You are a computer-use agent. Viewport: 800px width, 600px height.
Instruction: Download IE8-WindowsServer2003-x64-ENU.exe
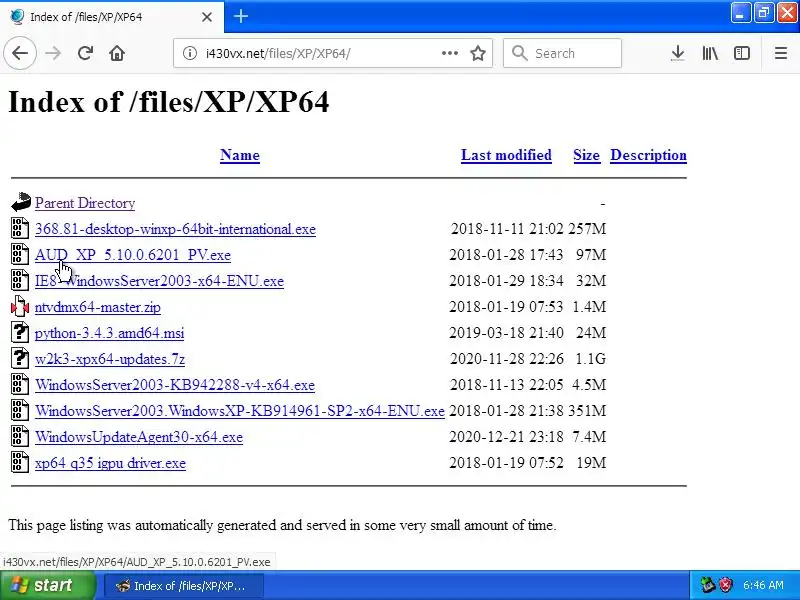coord(159,281)
